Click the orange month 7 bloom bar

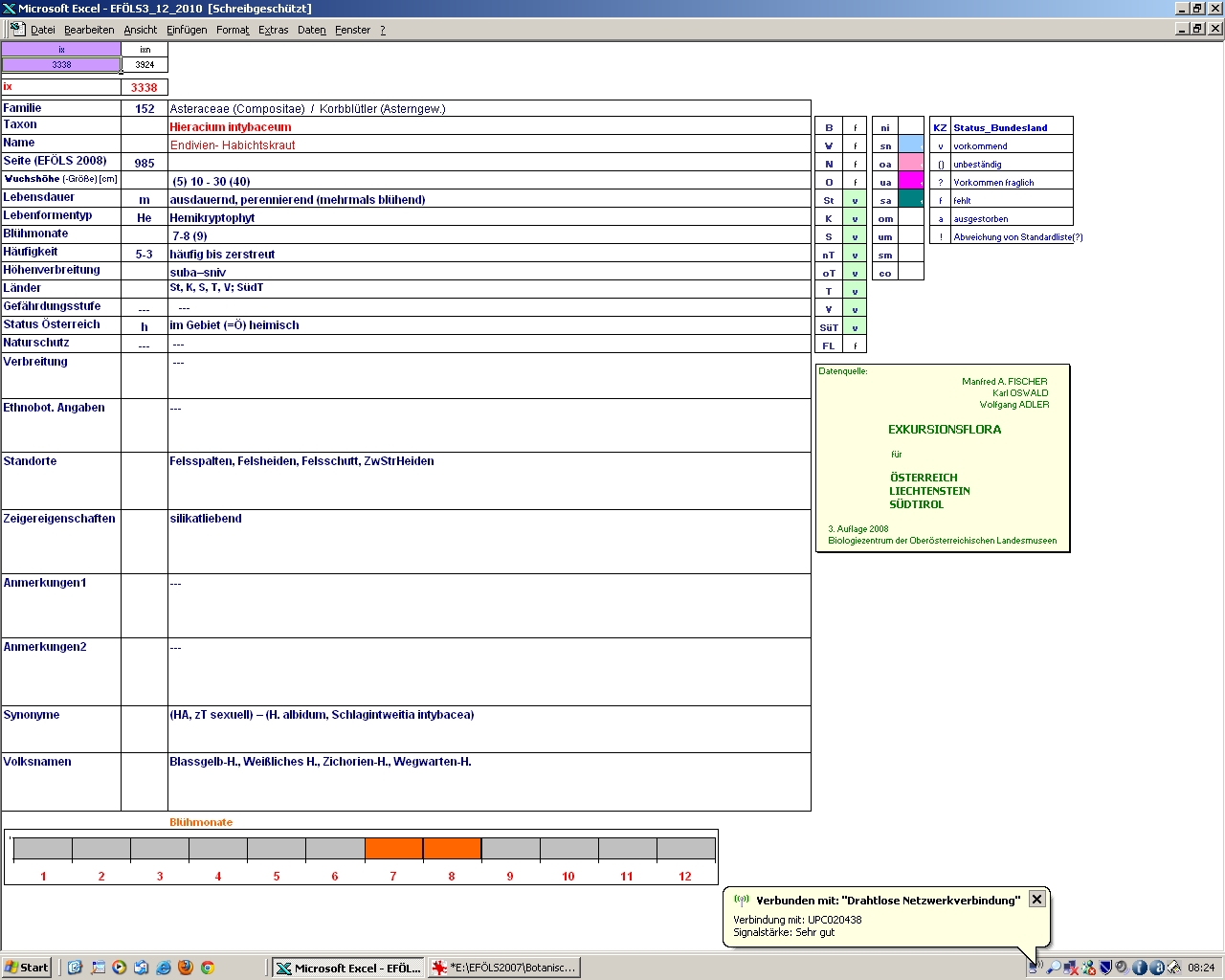click(393, 849)
